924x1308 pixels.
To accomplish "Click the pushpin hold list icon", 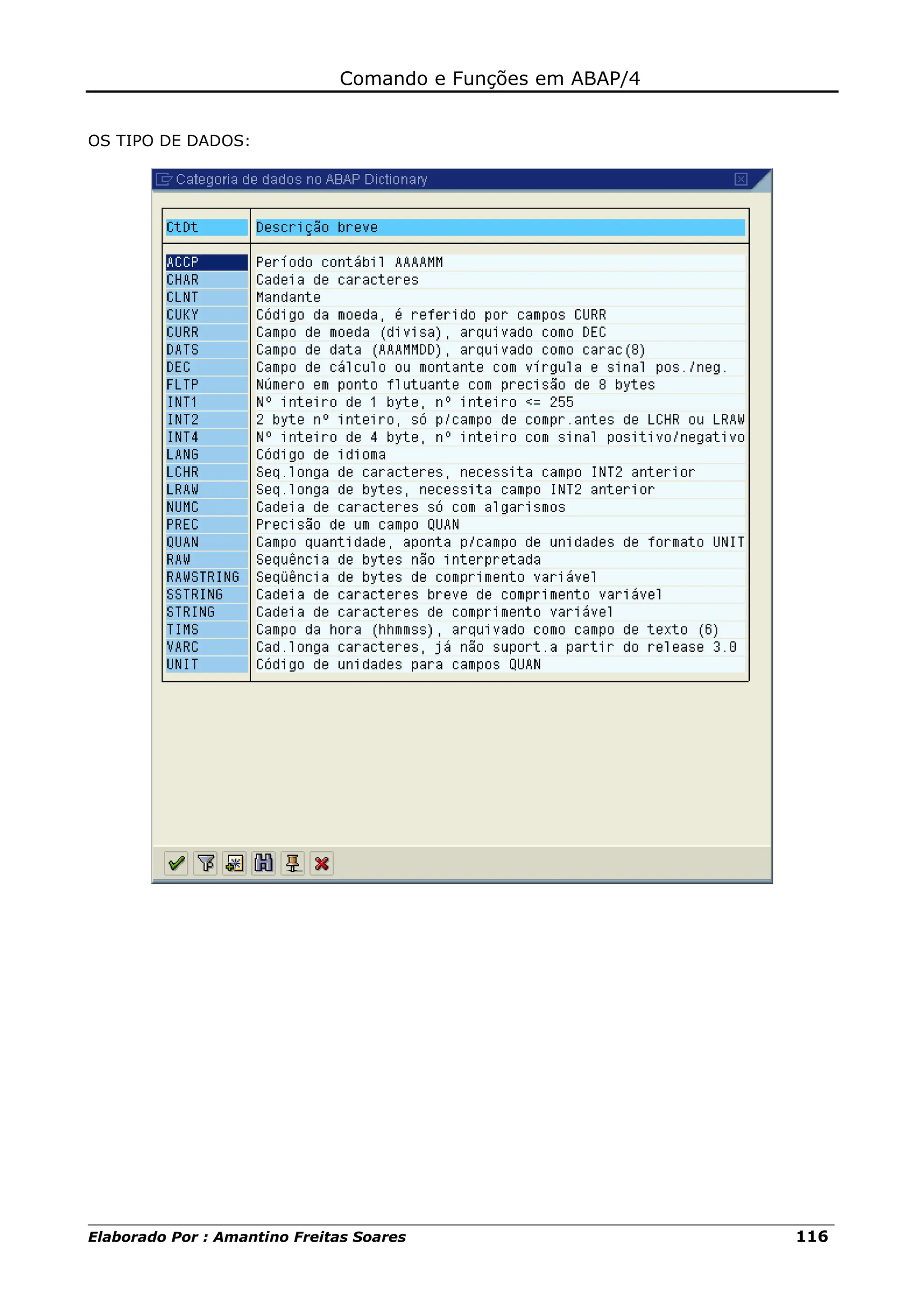I will [293, 863].
